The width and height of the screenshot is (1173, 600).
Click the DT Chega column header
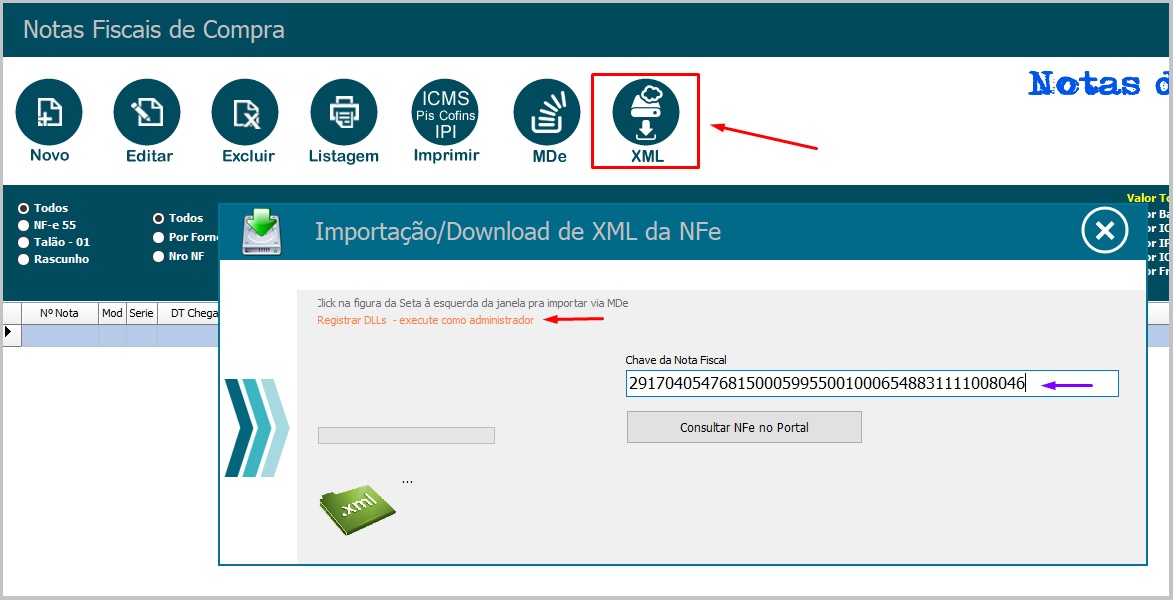pyautogui.click(x=189, y=313)
